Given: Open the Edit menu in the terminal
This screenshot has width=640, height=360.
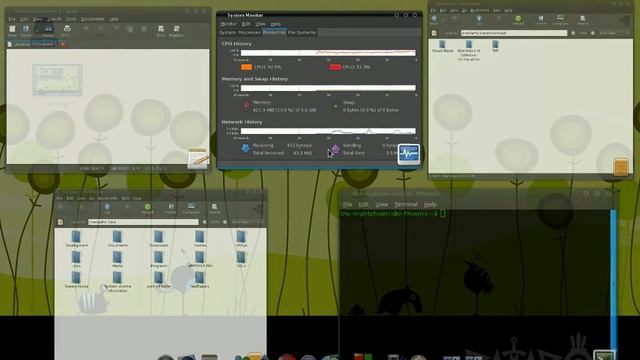Looking at the screenshot, I should coord(363,204).
